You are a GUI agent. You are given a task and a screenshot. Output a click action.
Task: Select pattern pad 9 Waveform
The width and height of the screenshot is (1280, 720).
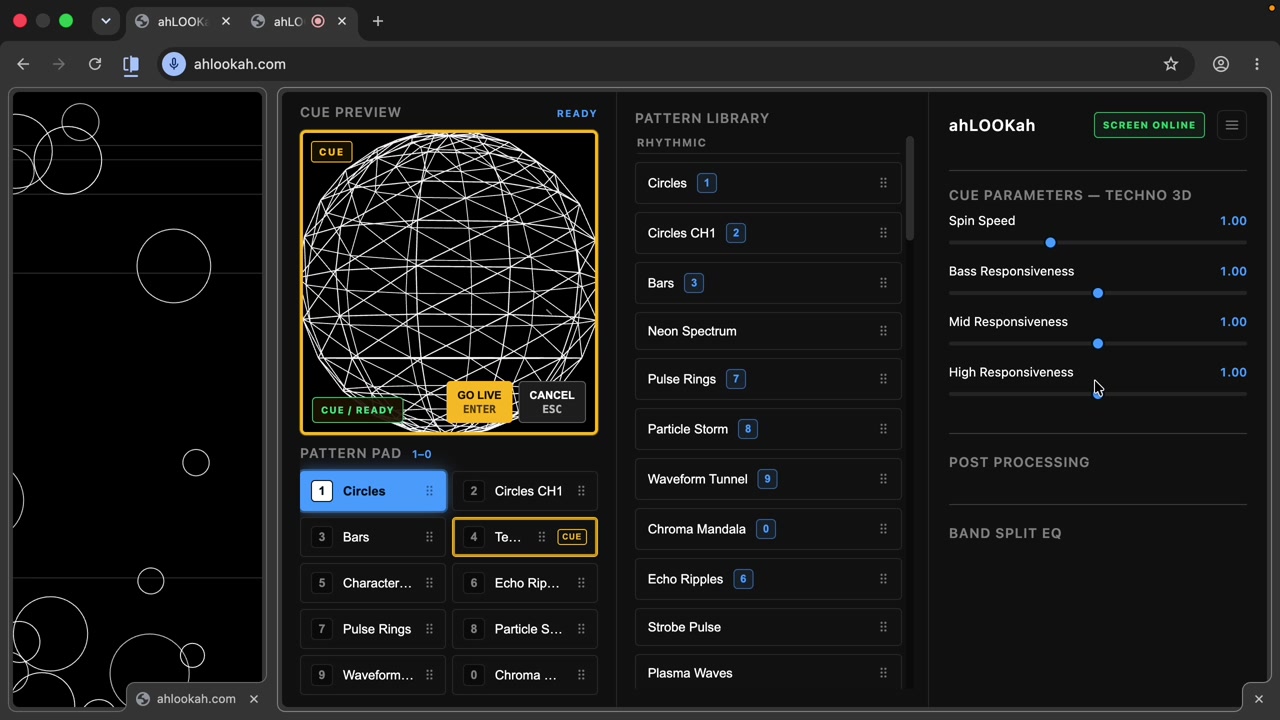(373, 675)
